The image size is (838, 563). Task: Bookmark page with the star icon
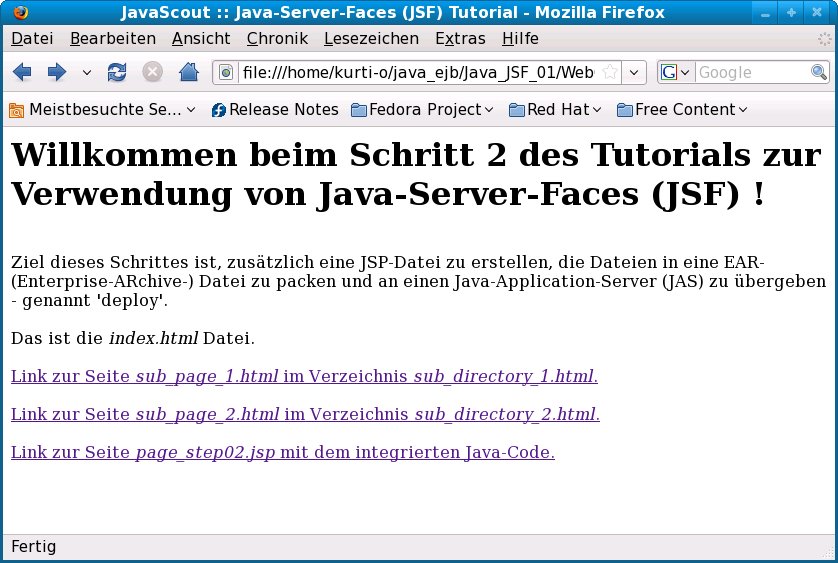pos(609,72)
